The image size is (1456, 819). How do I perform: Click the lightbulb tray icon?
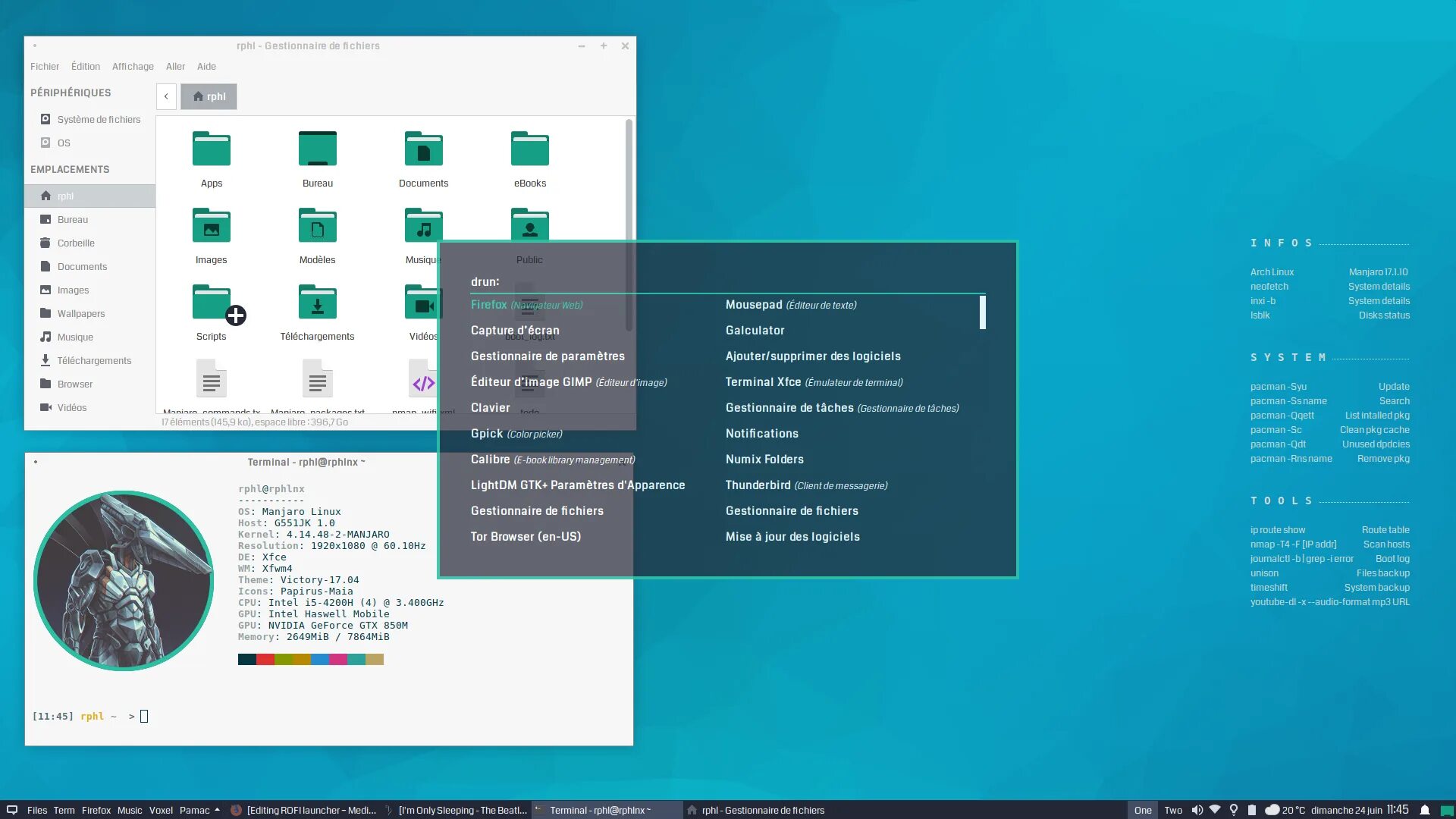tap(1234, 810)
